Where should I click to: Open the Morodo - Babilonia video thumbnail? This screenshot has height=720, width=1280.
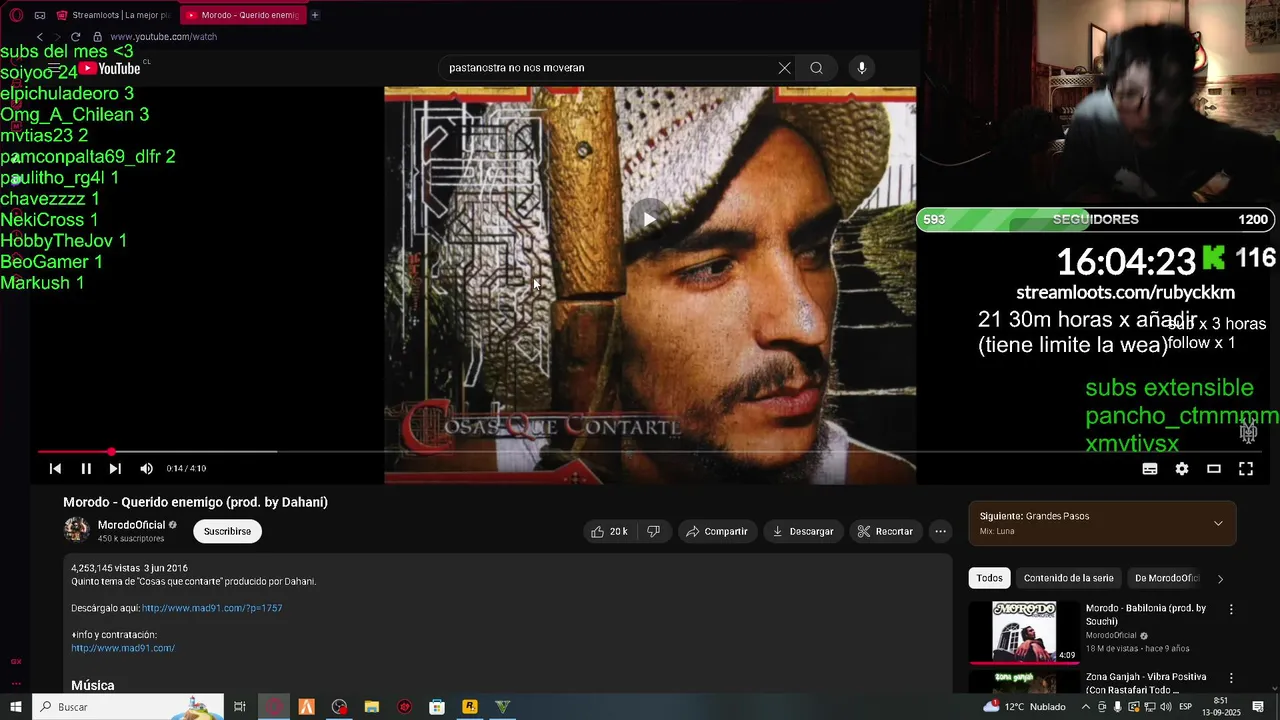point(1024,631)
